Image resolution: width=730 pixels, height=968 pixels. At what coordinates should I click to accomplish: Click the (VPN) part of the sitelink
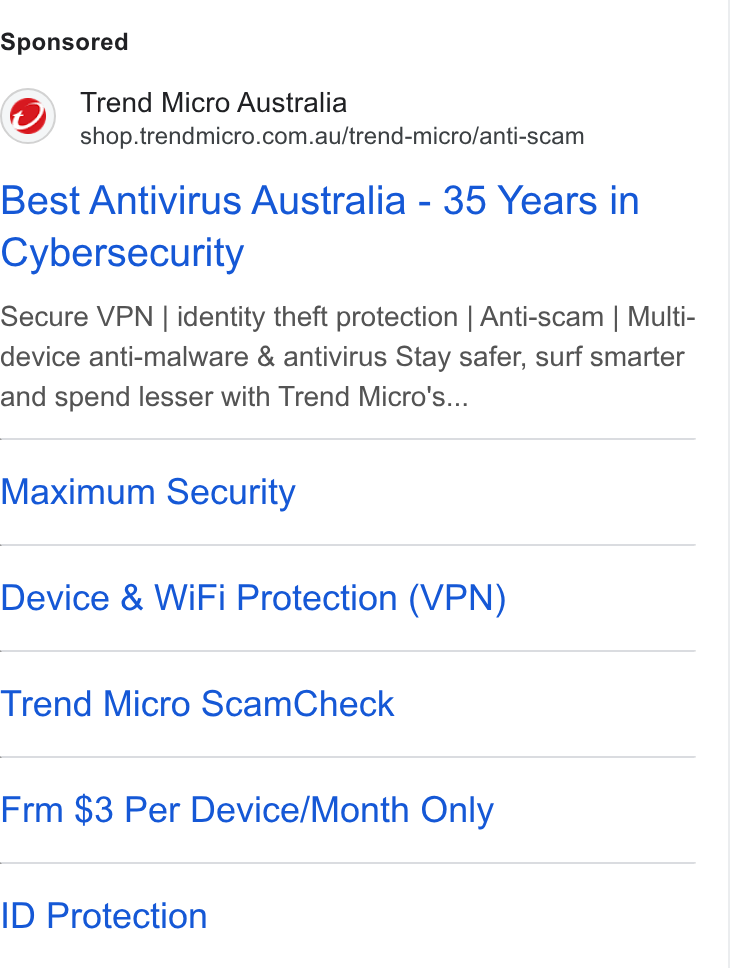pos(457,598)
